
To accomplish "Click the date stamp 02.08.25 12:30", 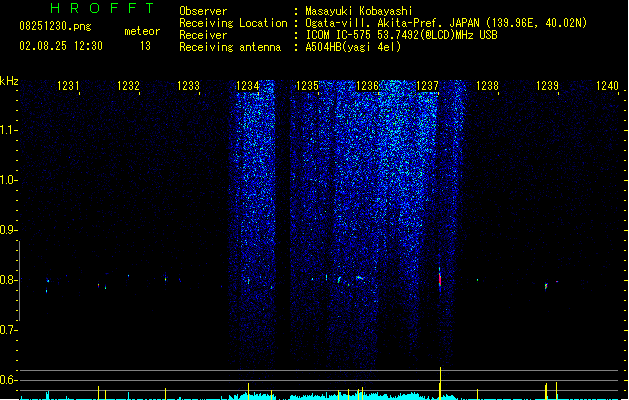I will pos(61,46).
